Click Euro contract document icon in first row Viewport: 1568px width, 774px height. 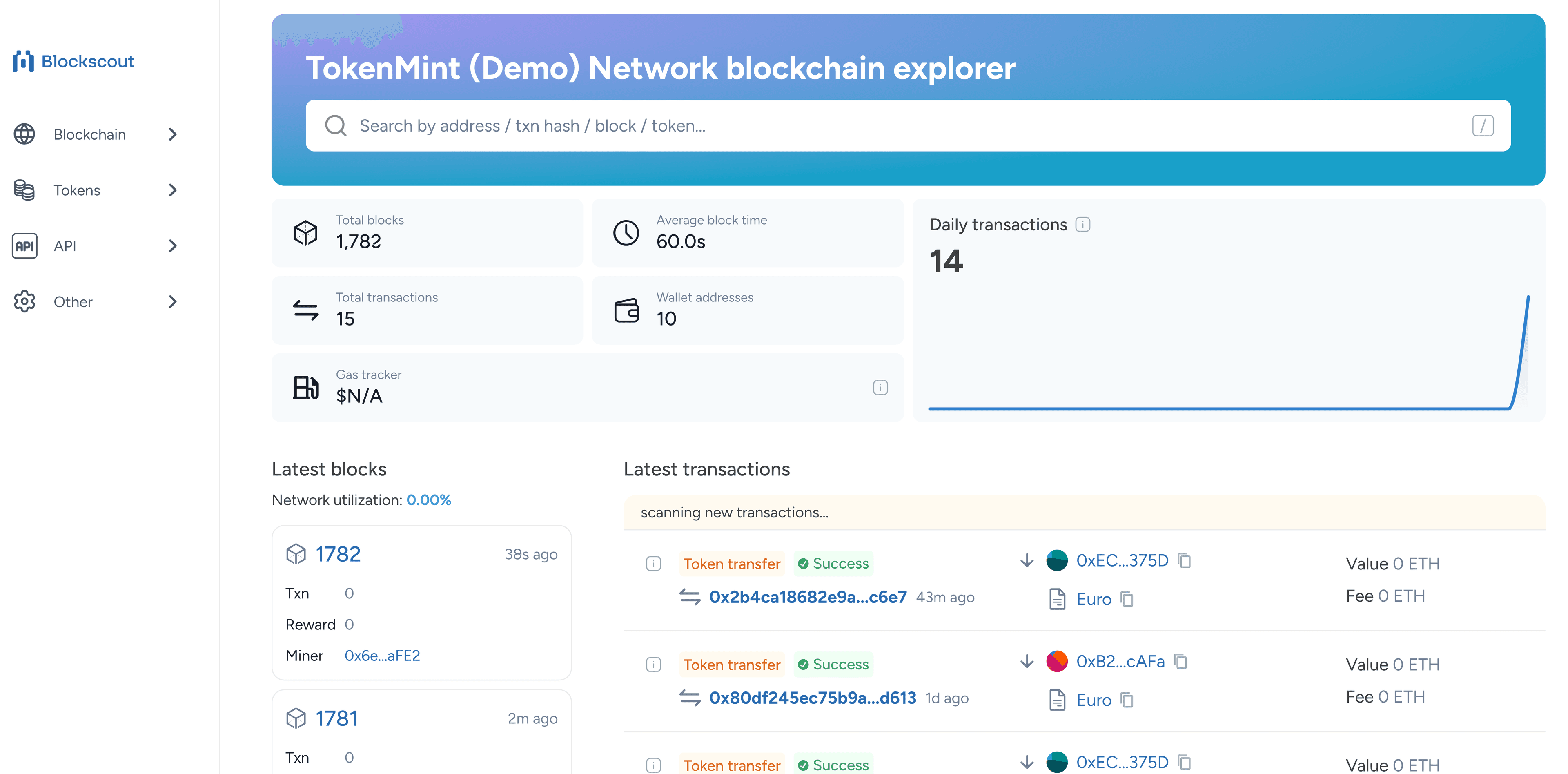[x=1057, y=599]
